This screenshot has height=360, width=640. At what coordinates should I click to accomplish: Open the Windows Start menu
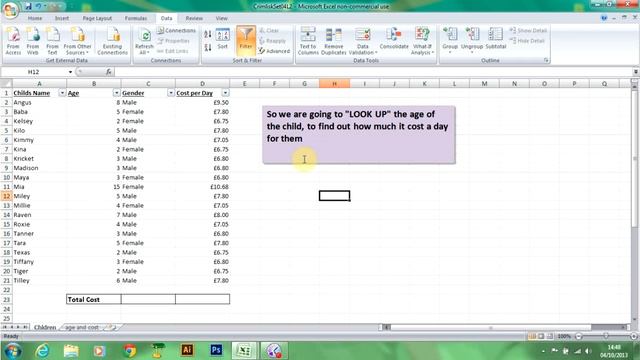tap(12, 351)
